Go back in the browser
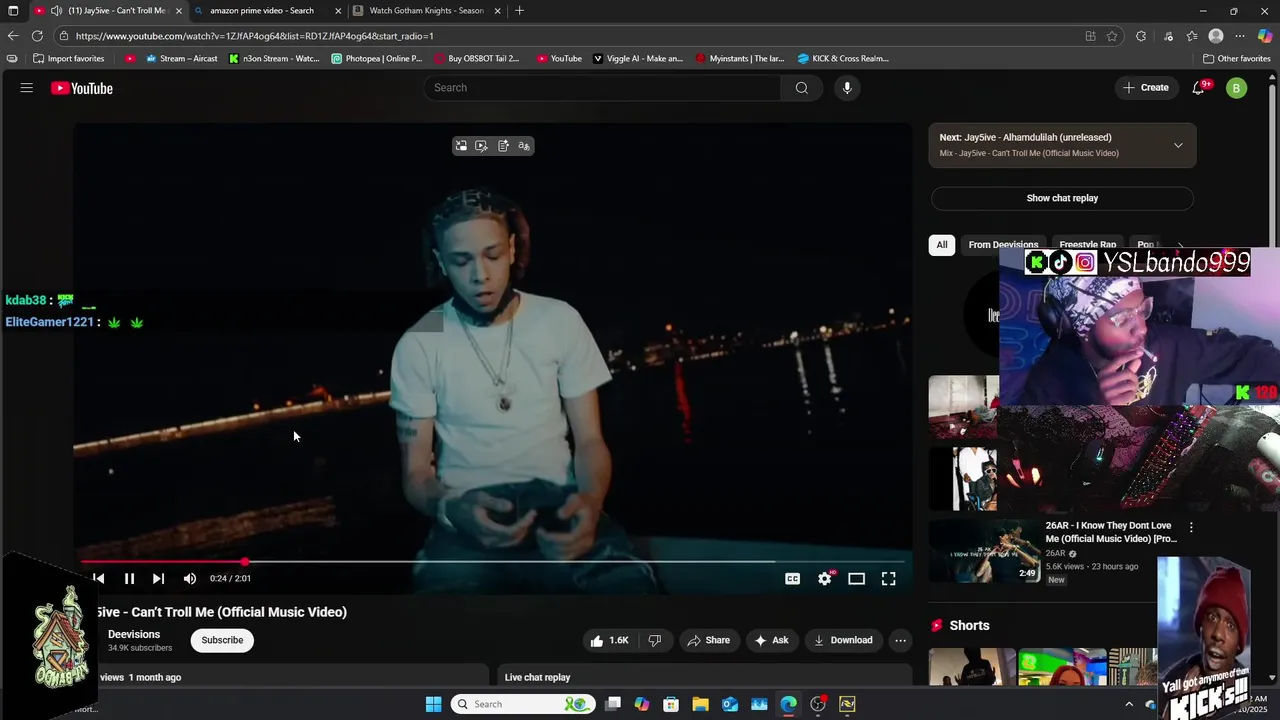This screenshot has width=1280, height=720. 13,36
